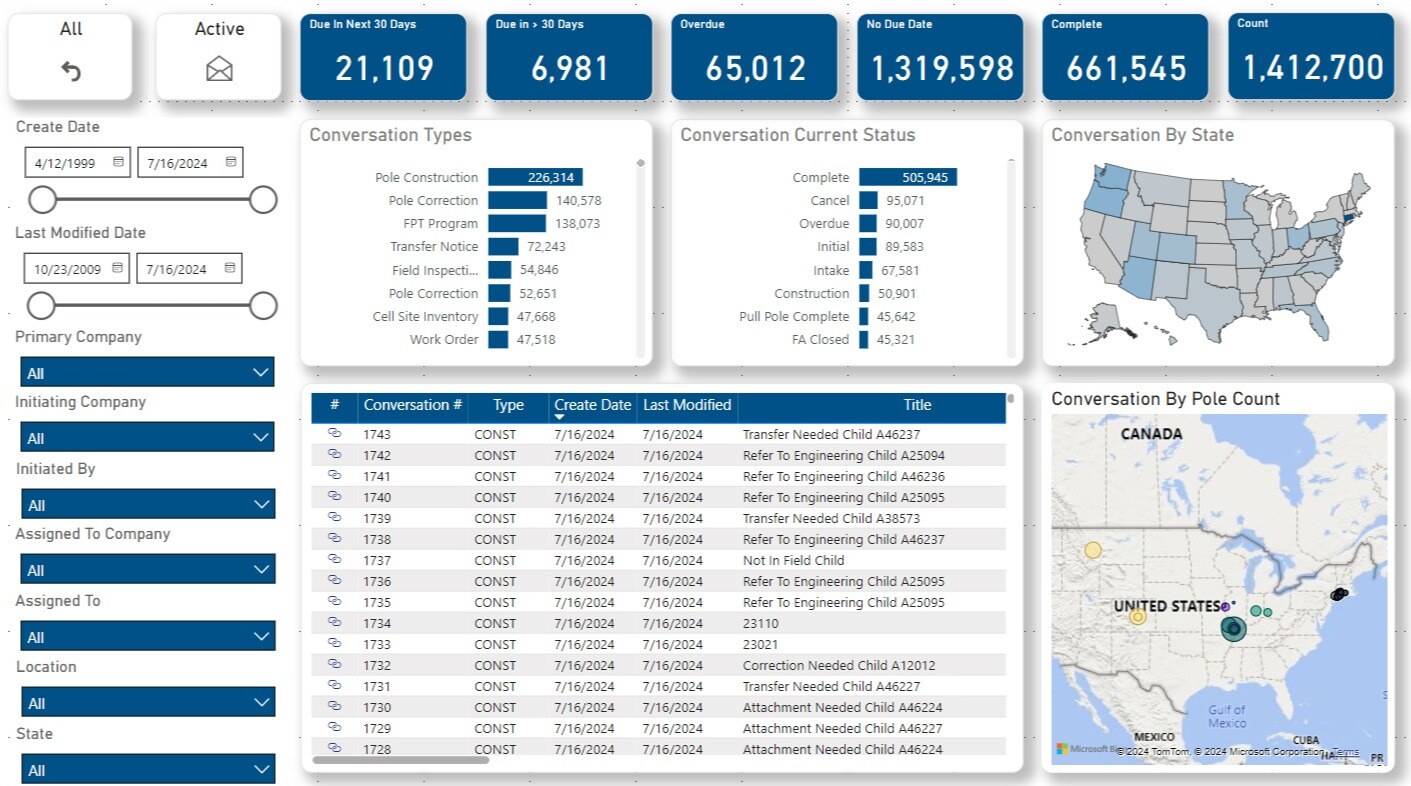Open the Last Modified Date end calendar picker
The width and height of the screenshot is (1411, 786).
tap(231, 268)
